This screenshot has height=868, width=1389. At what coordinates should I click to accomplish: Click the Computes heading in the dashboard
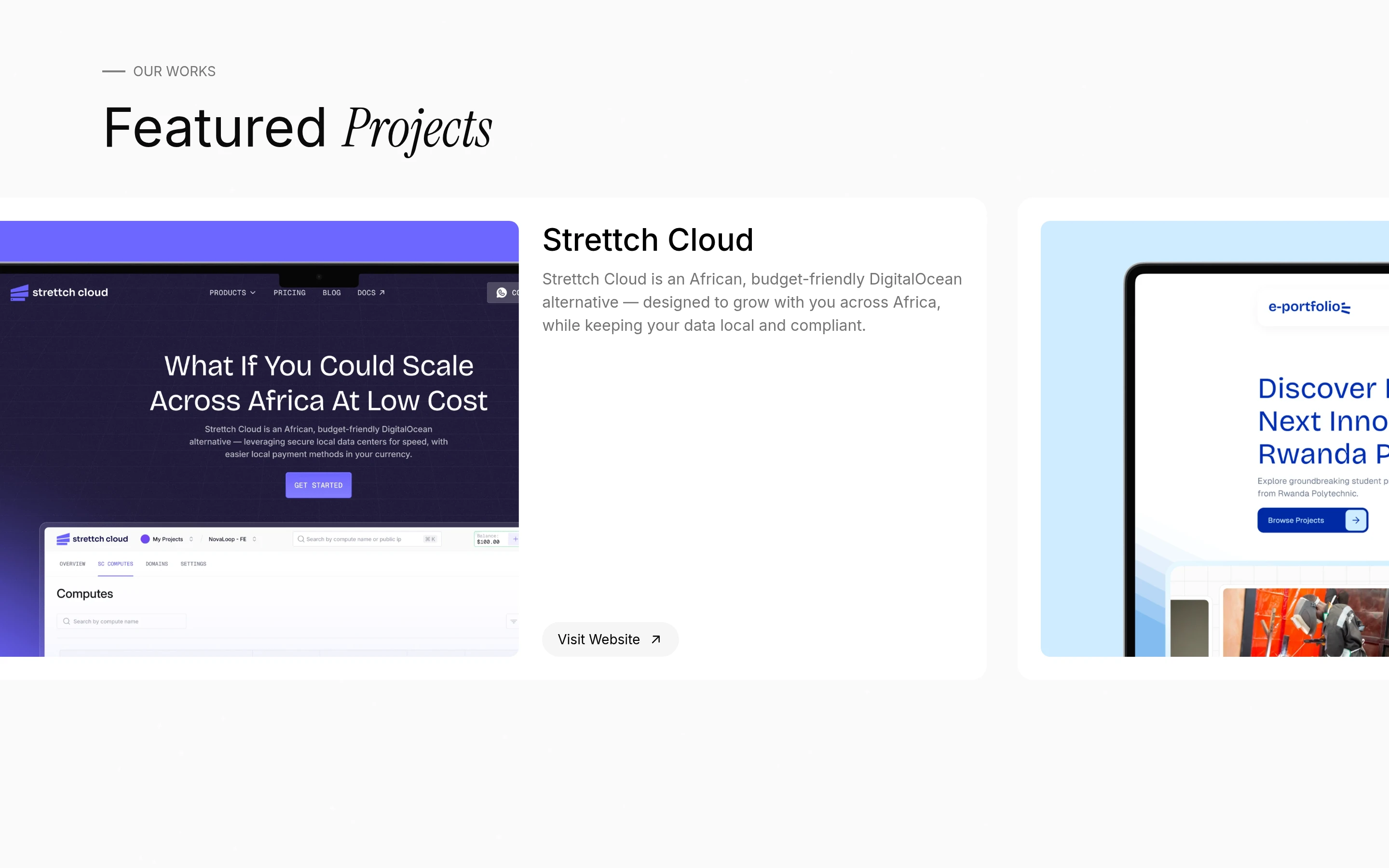click(x=85, y=594)
